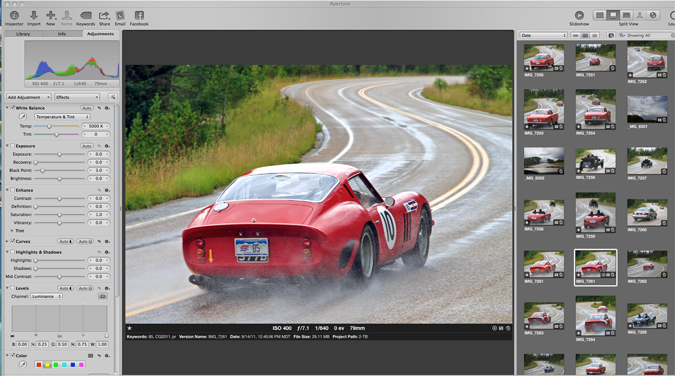Enable the Exposure adjustment checkbox
This screenshot has width=675, height=376.
[x=12, y=146]
